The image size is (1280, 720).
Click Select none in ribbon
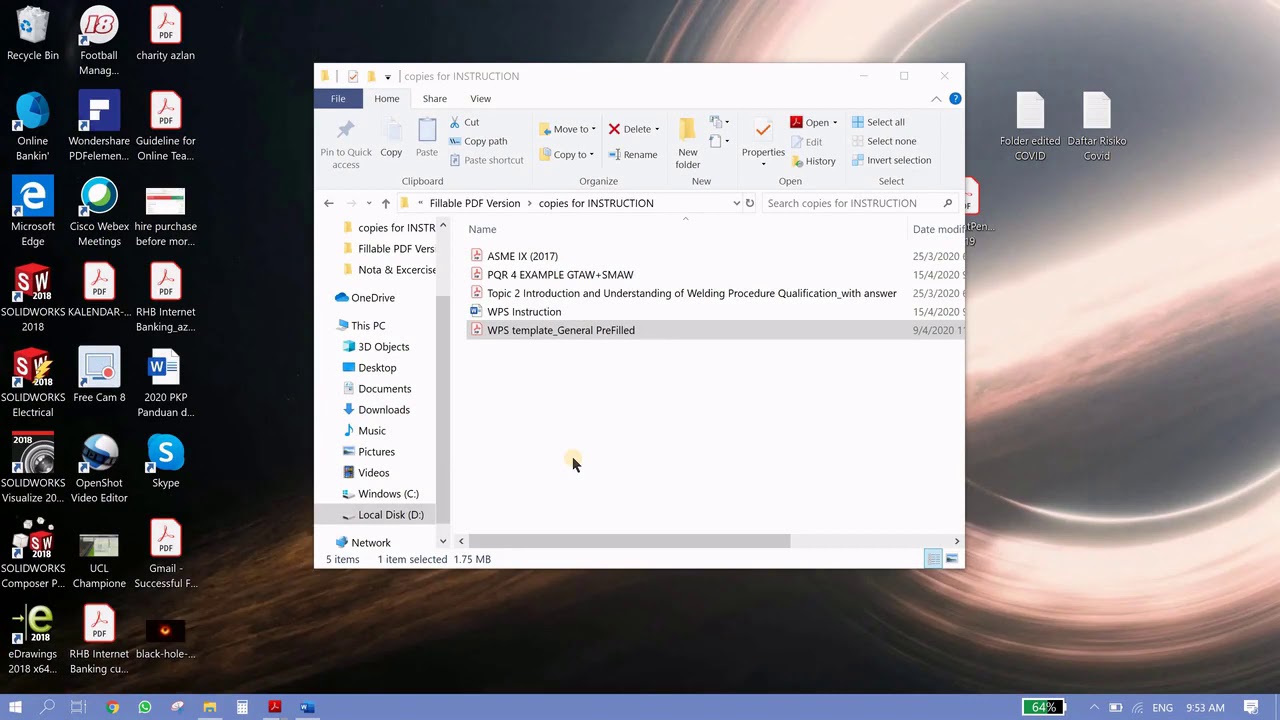884,141
